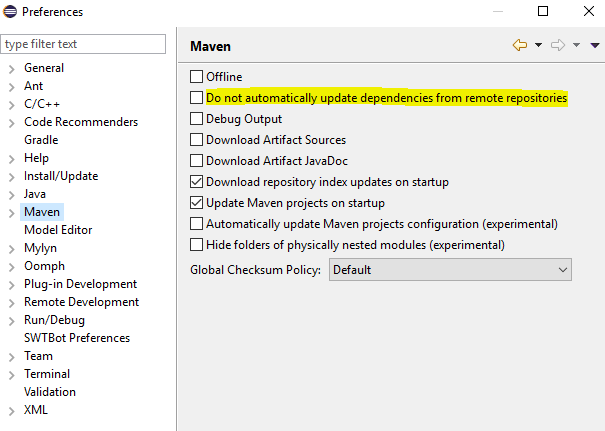Maximize the Preferences window
Screen dimensions: 605x431
click(543, 11)
